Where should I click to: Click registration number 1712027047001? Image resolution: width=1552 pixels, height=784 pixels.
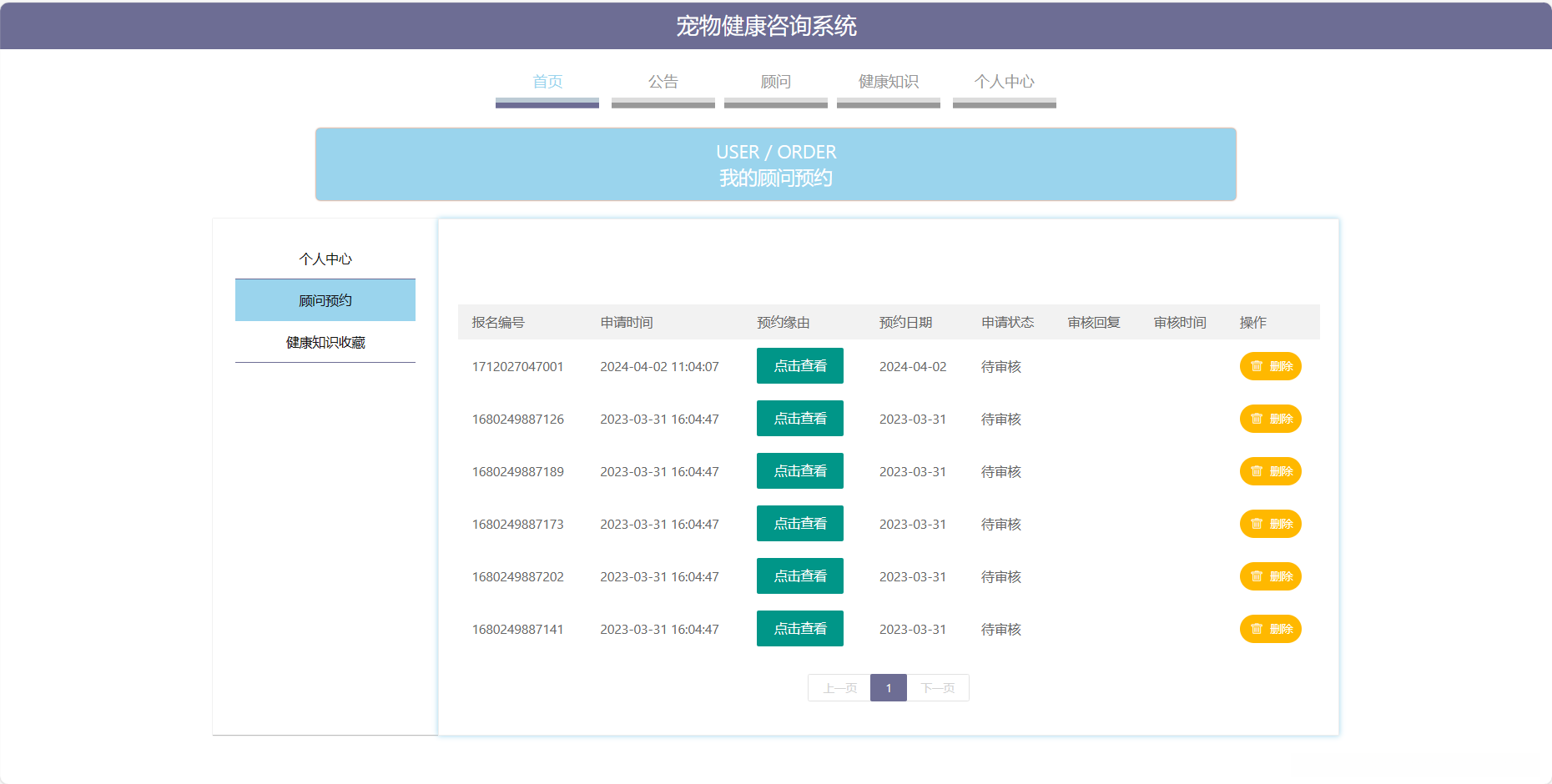coord(518,367)
